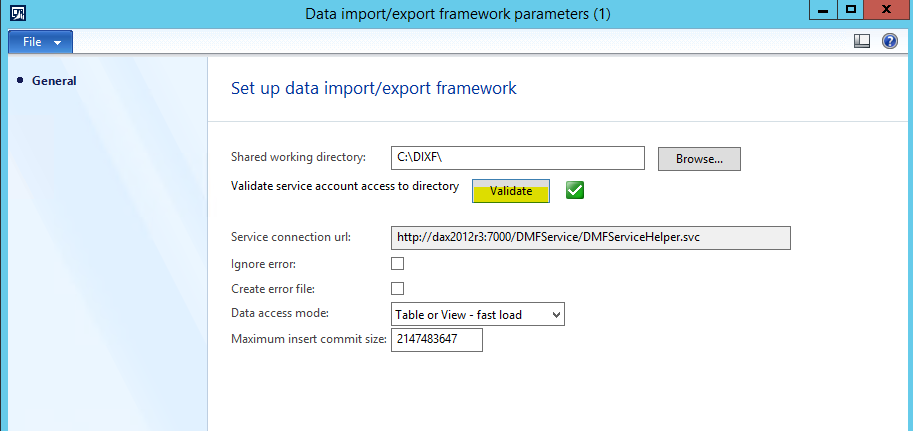Viewport: 913px width, 431px height.
Task: Tick the Create error file checkbox
Action: (397, 289)
